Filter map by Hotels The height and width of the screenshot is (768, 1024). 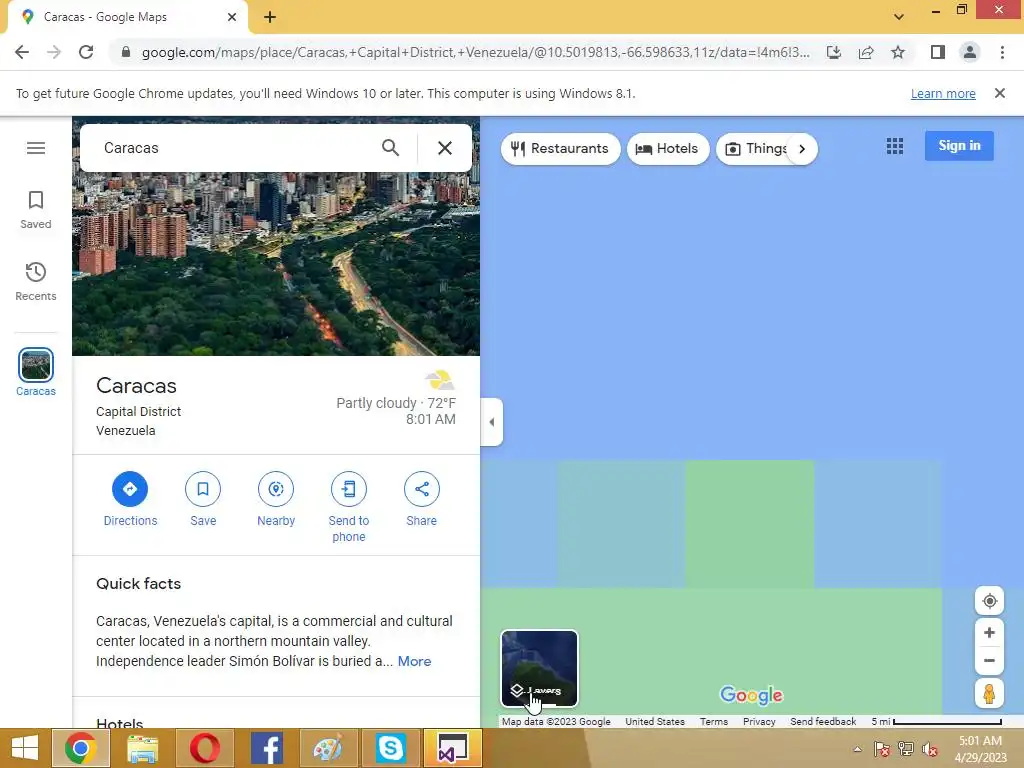tap(667, 149)
